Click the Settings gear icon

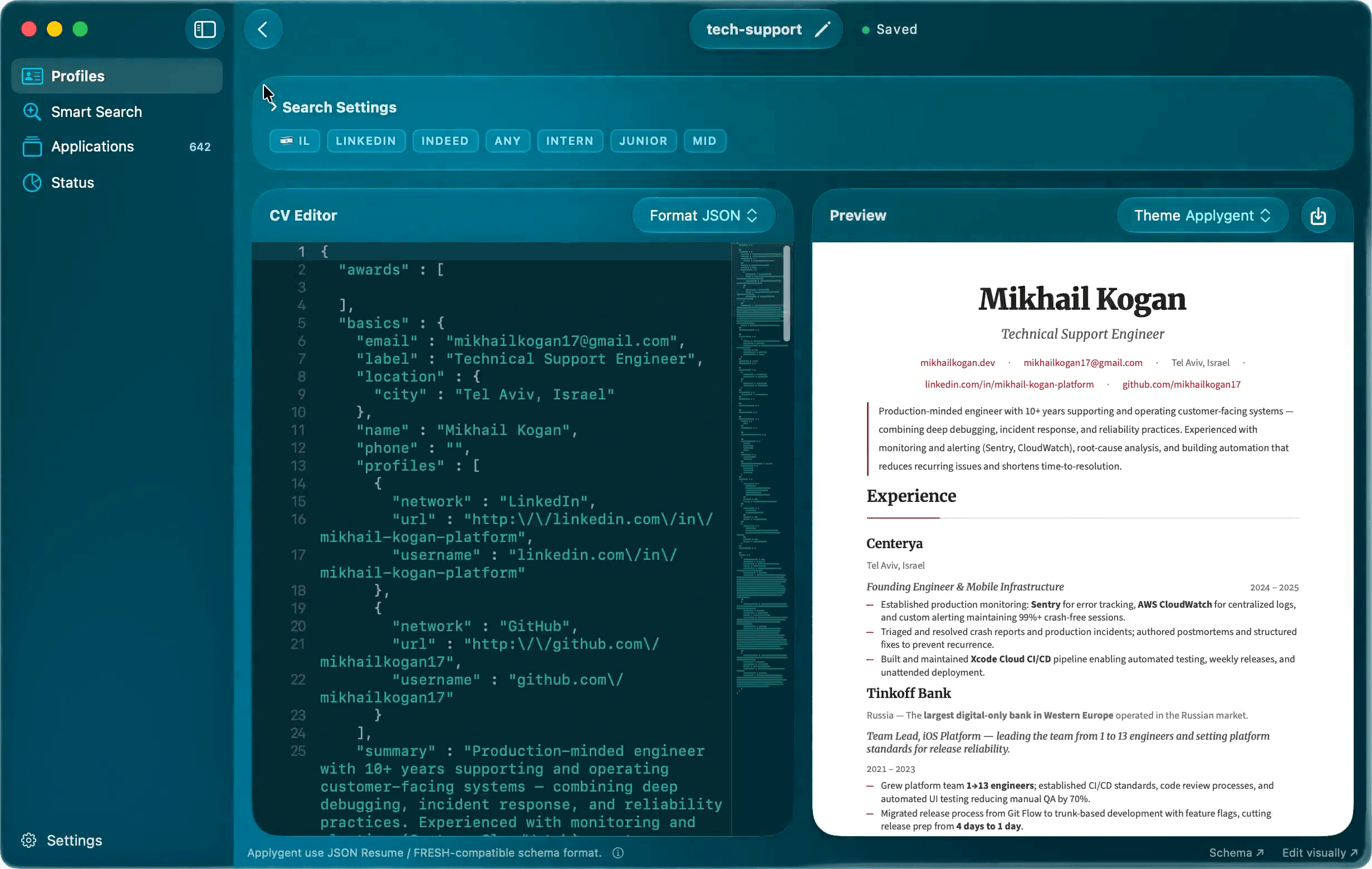(x=28, y=840)
